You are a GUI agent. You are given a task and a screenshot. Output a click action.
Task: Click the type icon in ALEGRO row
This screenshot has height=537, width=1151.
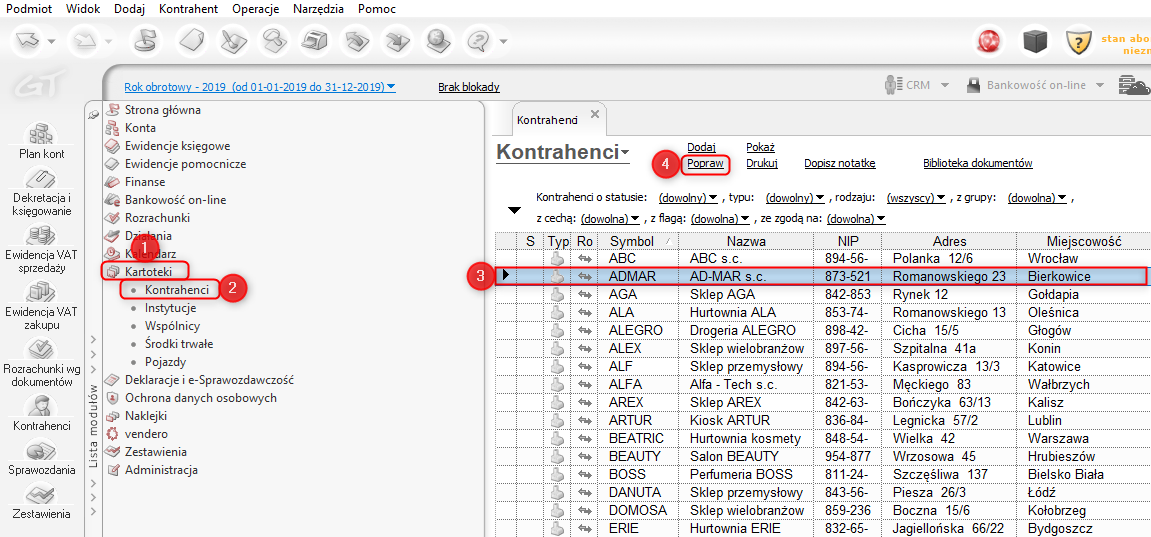pyautogui.click(x=557, y=331)
